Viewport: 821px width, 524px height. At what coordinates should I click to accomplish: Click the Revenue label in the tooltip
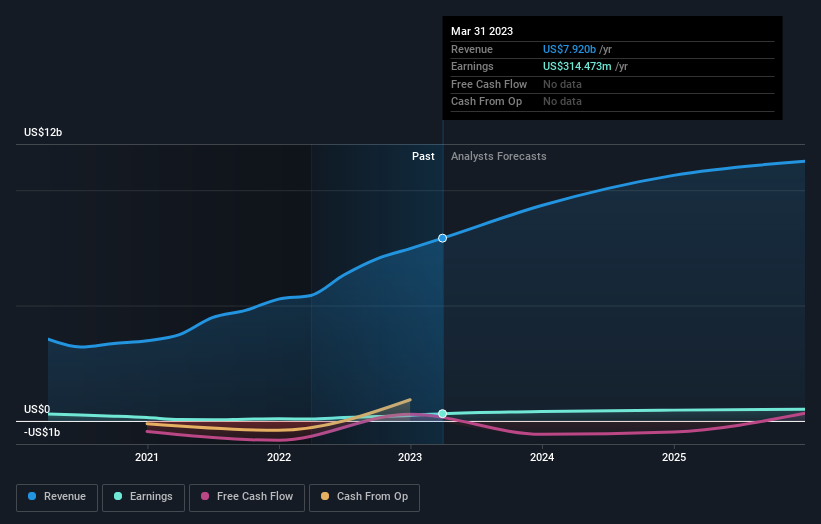click(x=472, y=49)
